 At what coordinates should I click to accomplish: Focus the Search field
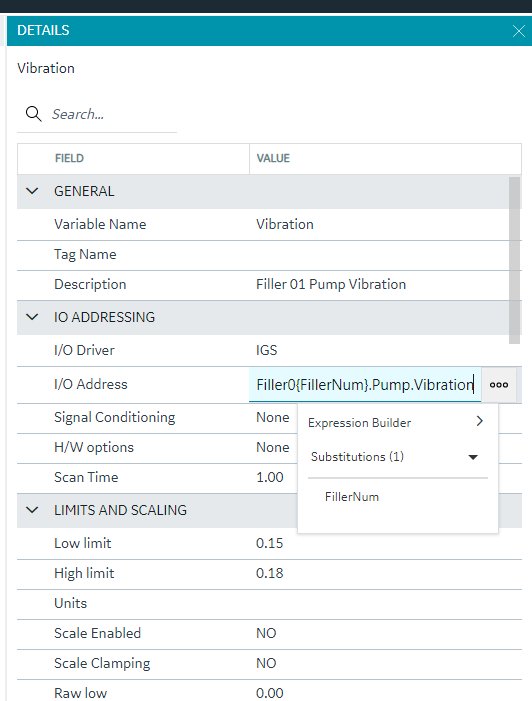click(x=114, y=114)
